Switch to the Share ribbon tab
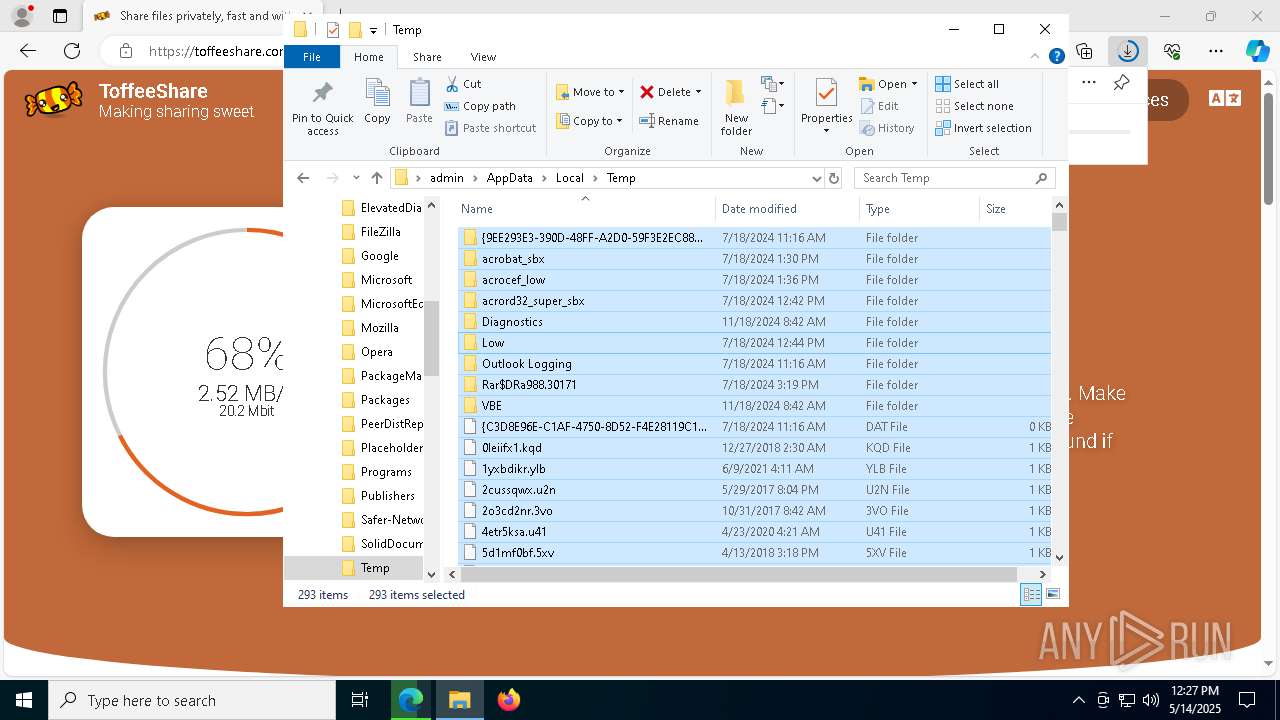 (x=427, y=57)
